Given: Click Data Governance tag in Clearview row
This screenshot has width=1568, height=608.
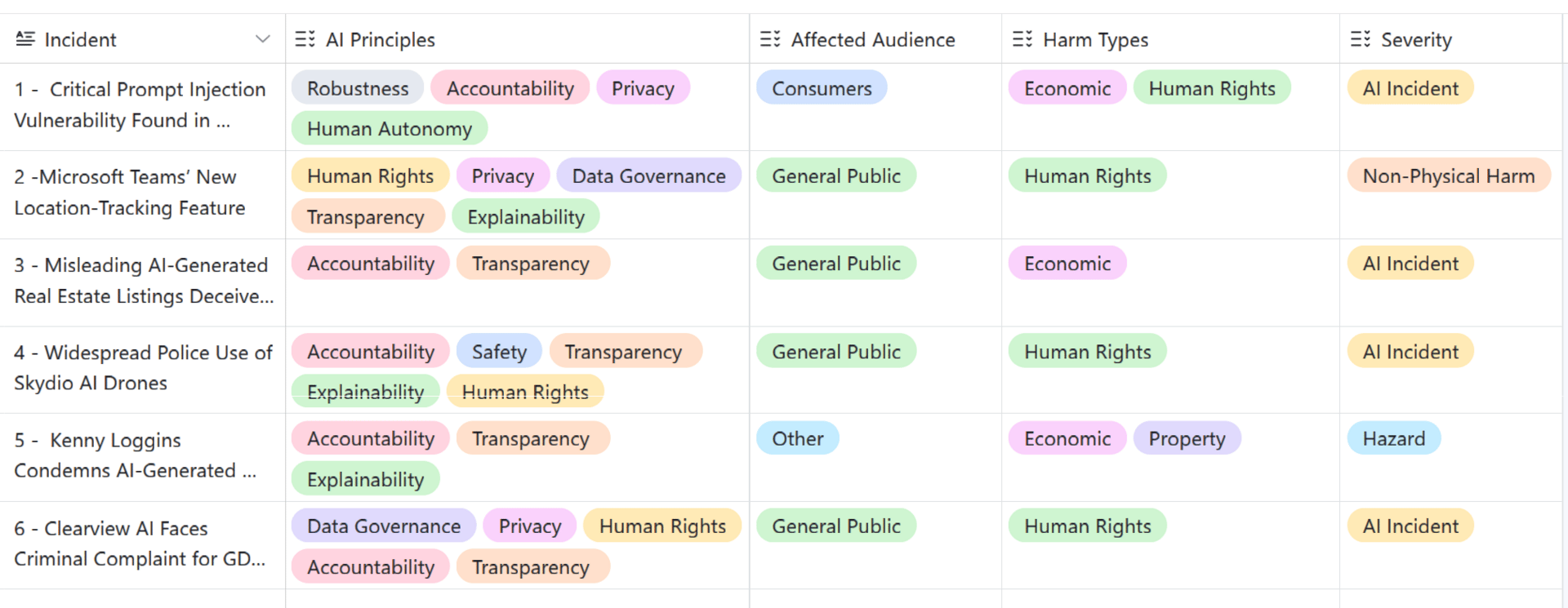Looking at the screenshot, I should click(384, 526).
